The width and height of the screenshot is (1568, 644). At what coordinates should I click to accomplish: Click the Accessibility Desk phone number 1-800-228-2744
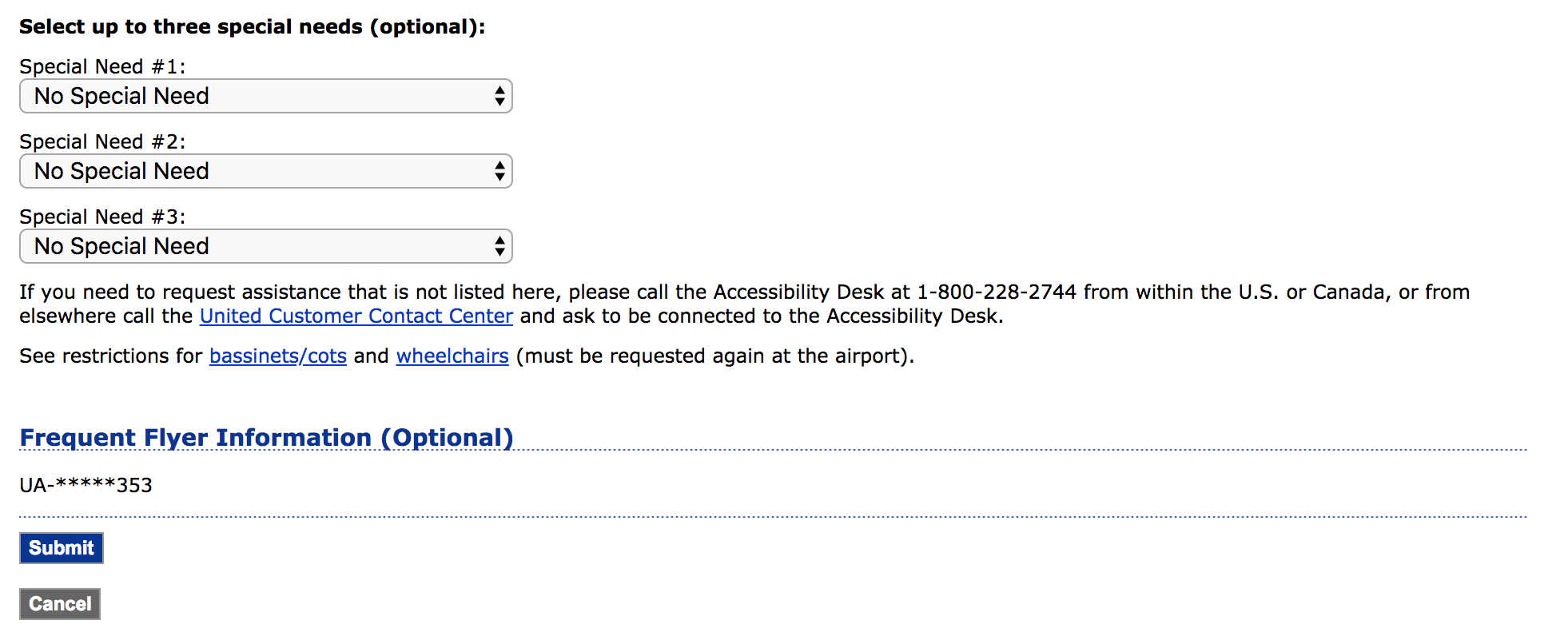(997, 292)
